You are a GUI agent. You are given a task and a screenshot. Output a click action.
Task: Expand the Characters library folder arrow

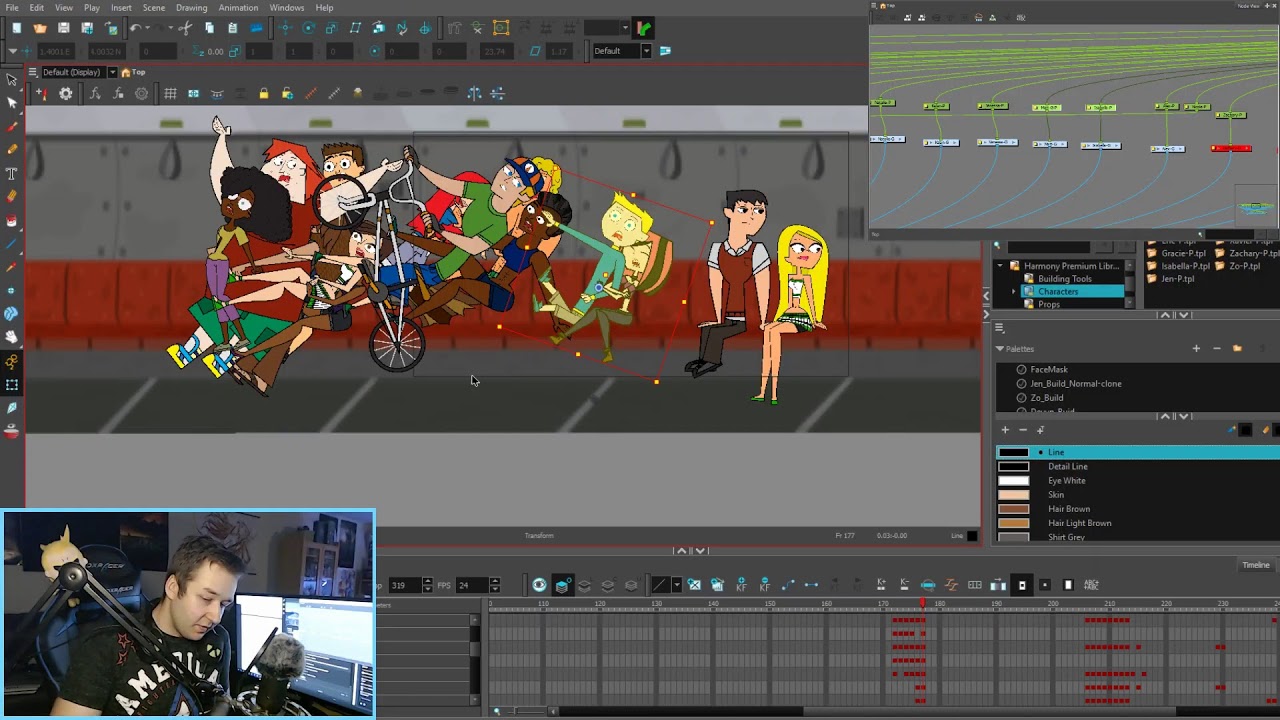click(1014, 292)
